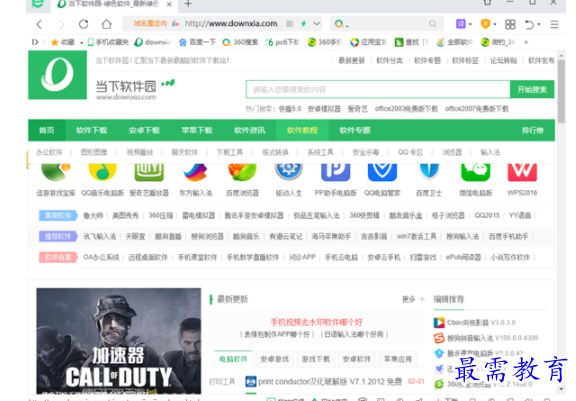Open the OA办公系统 link
576x401 pixels.
point(101,257)
